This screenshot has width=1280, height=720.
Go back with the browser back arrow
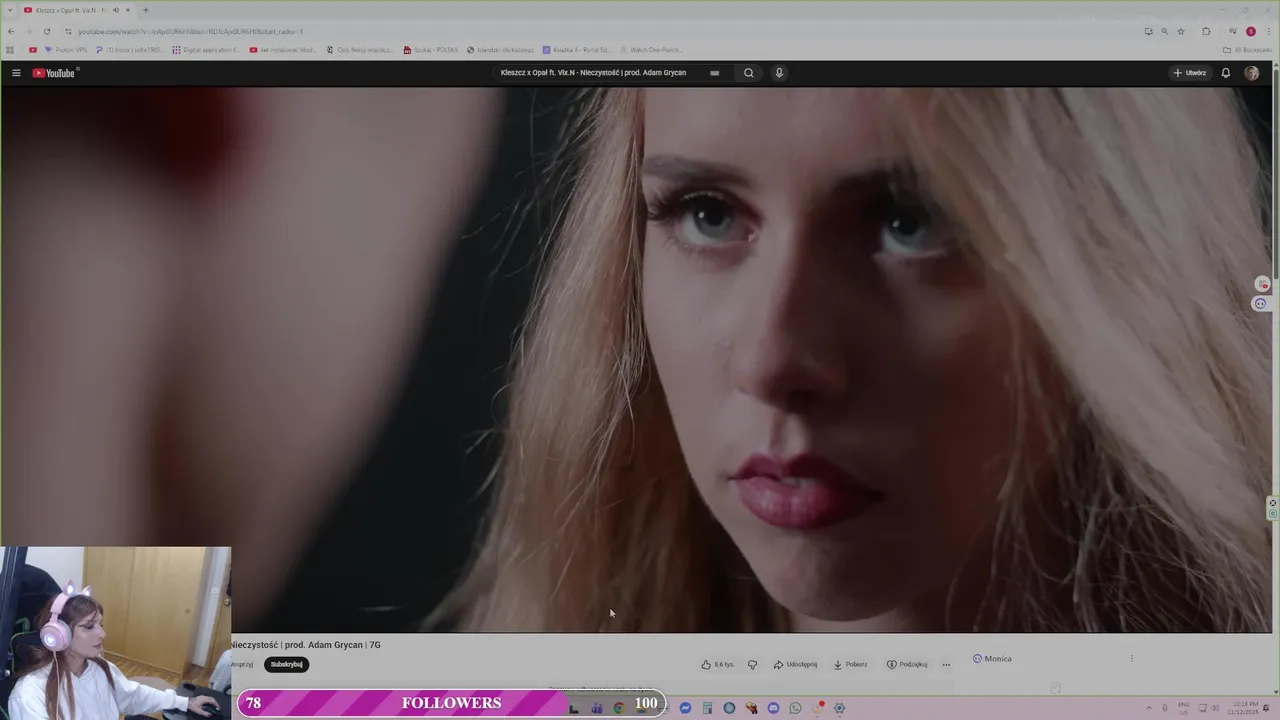coord(11,31)
